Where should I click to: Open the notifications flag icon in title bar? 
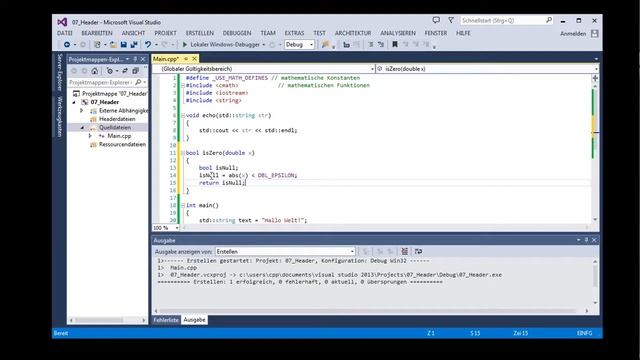(451, 20)
